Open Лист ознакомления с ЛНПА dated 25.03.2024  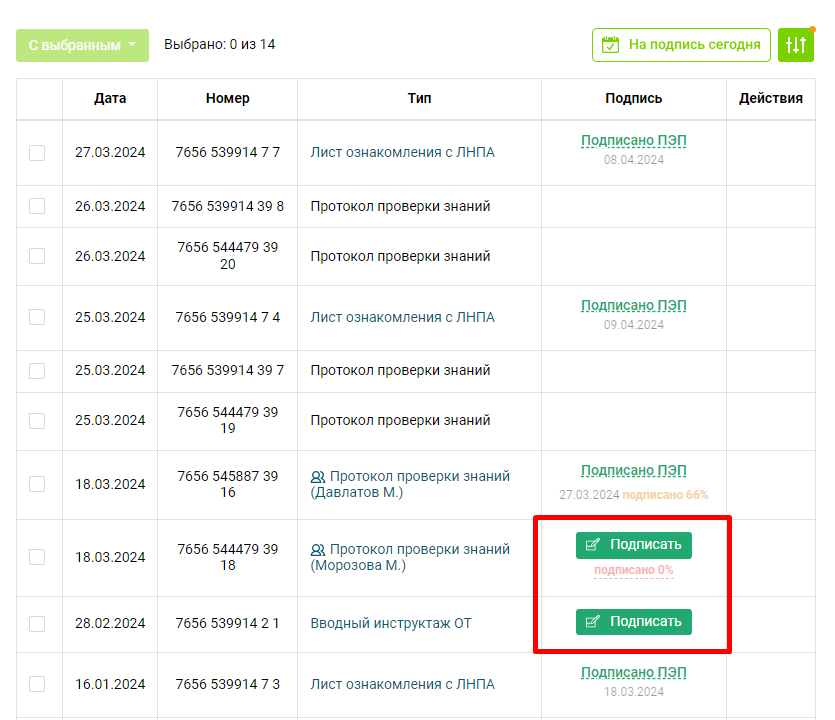click(403, 317)
